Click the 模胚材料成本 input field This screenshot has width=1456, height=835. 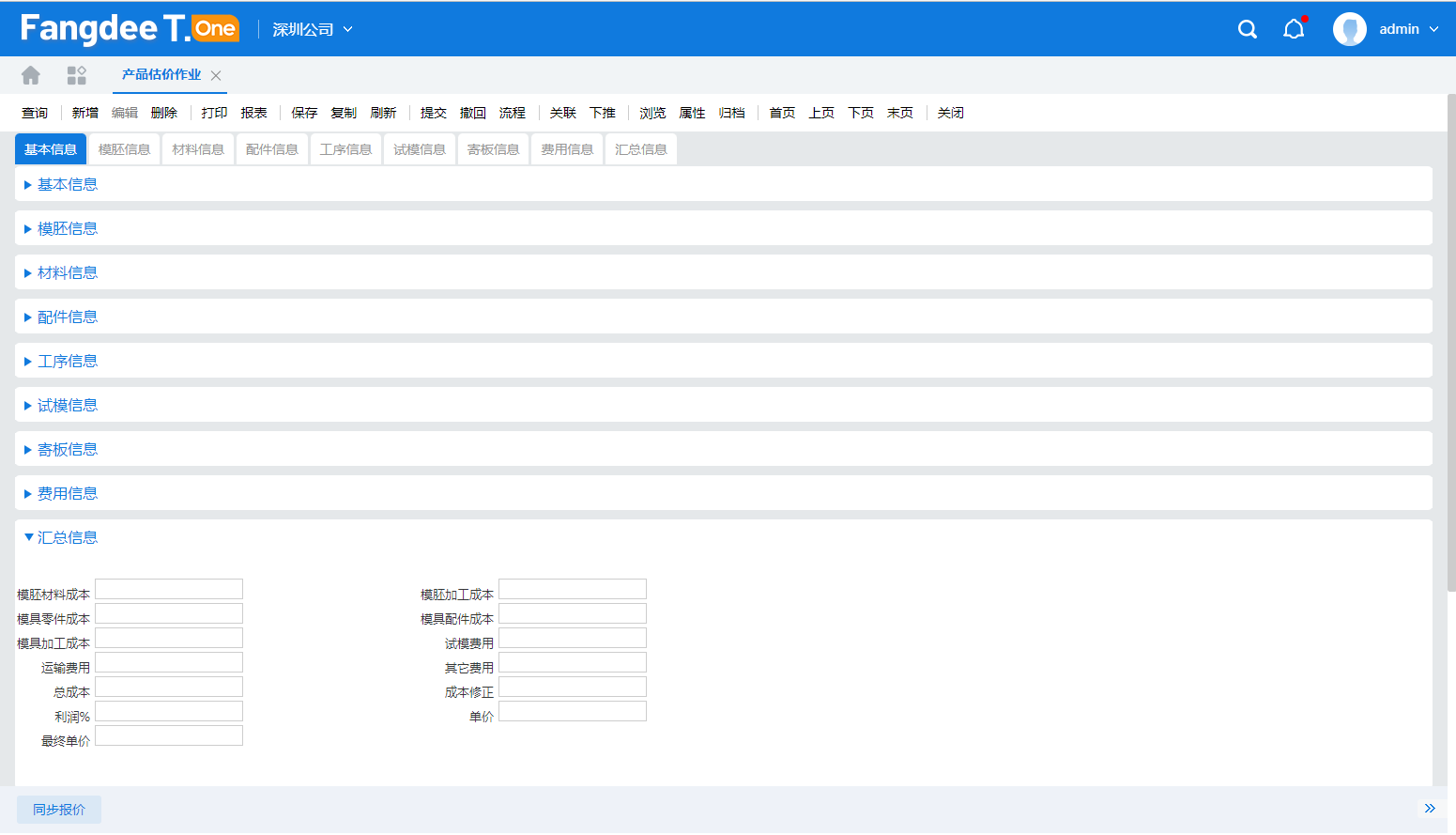point(169,589)
